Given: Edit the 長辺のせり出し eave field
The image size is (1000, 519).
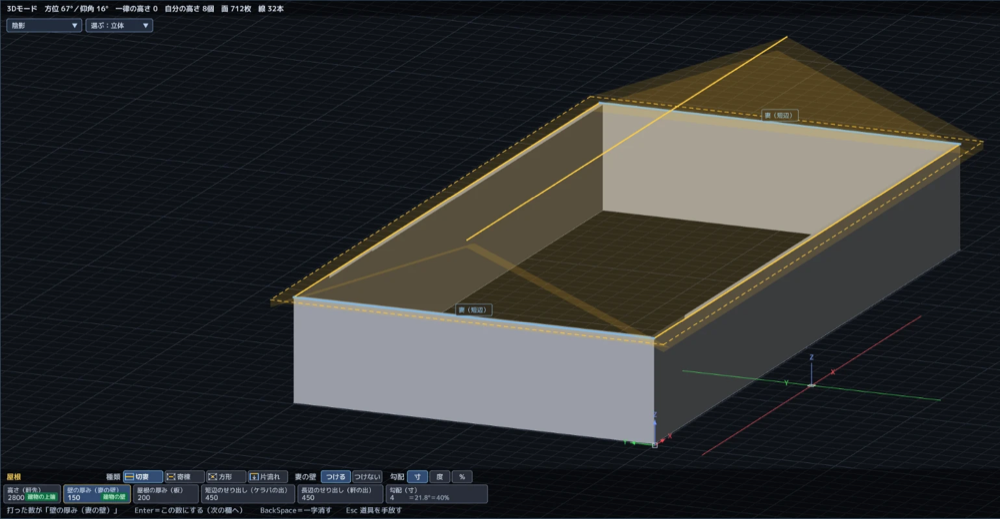Looking at the screenshot, I should 340,494.
